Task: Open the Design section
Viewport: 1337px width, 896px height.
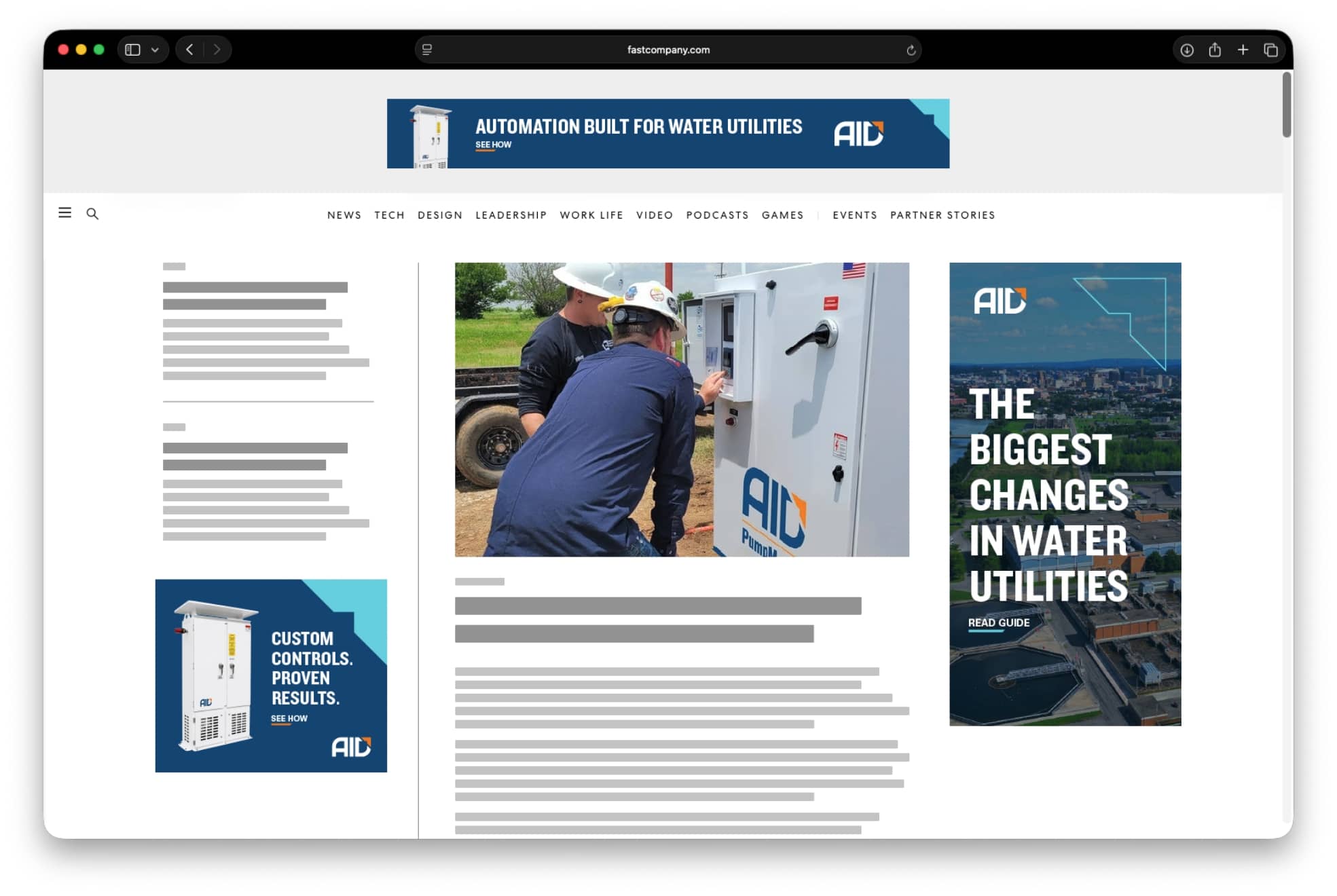Action: pos(440,215)
